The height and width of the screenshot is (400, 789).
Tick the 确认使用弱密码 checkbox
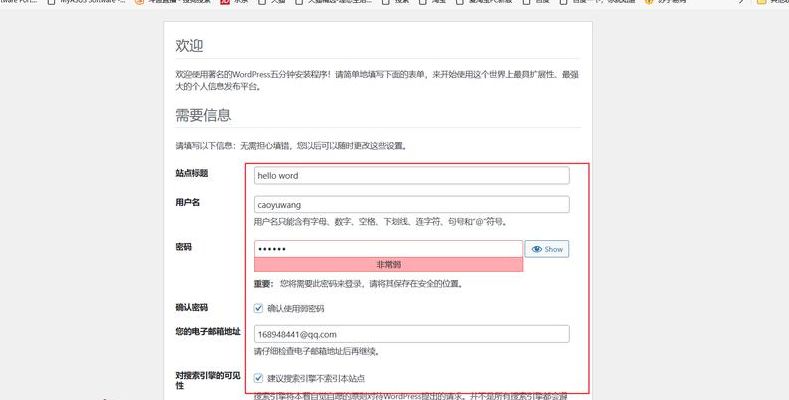pos(258,308)
